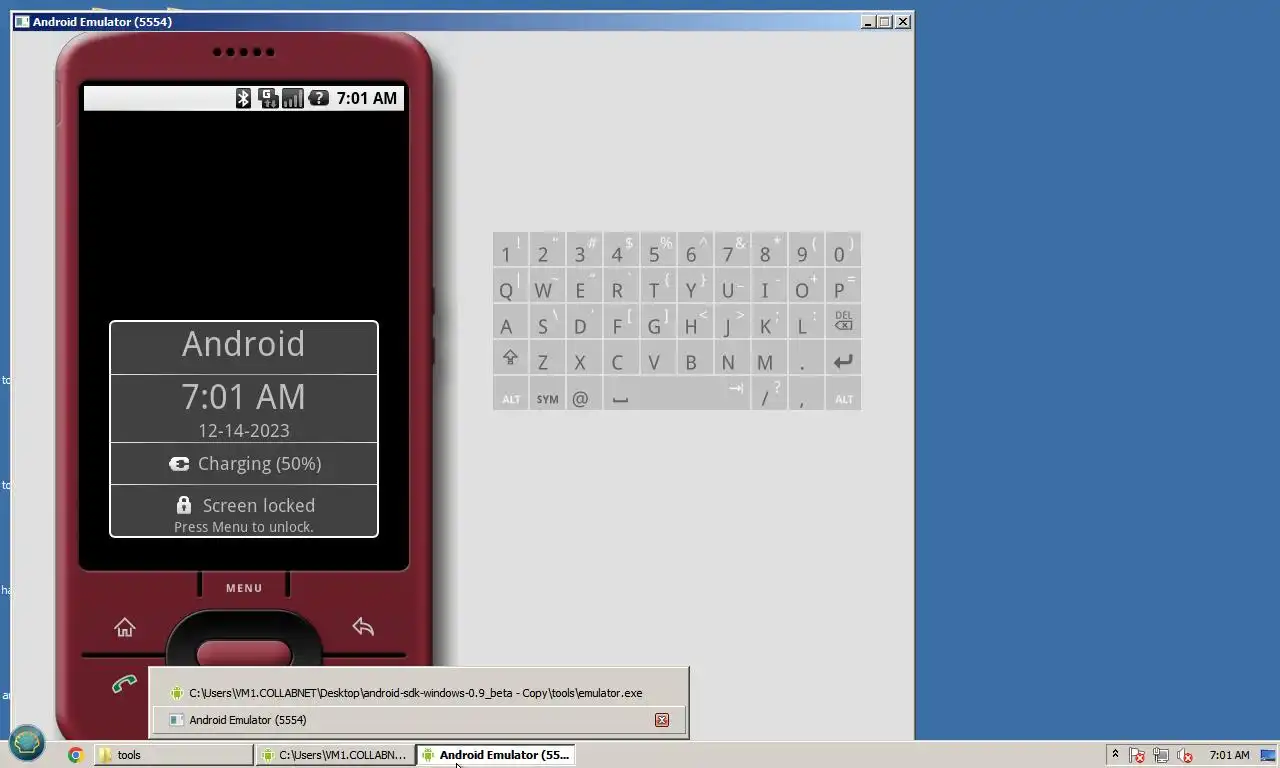The image size is (1280, 768).
Task: Click the DEL key on emulator keyboard
Action: coord(843,322)
